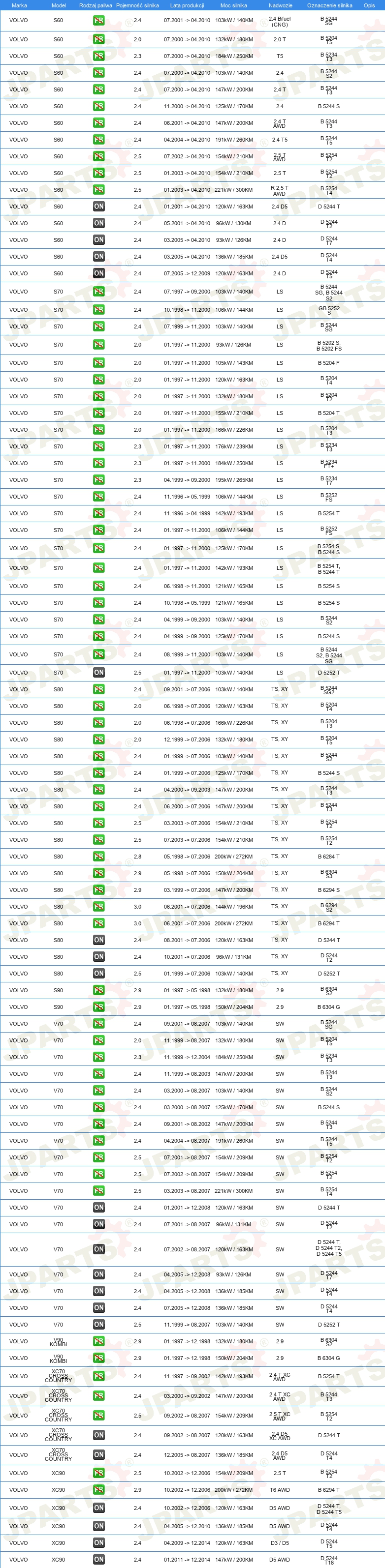Select the 'R 2,5 T AWD' cell

pos(280,191)
